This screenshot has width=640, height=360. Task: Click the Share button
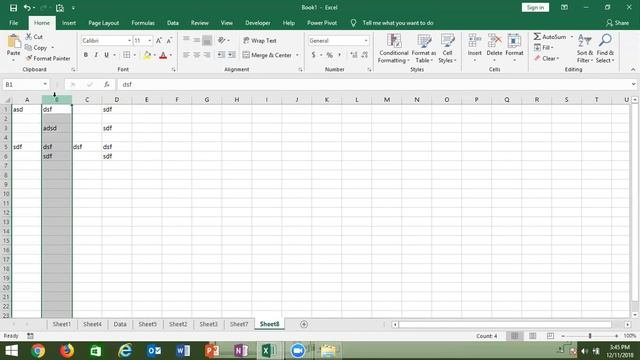coord(618,23)
